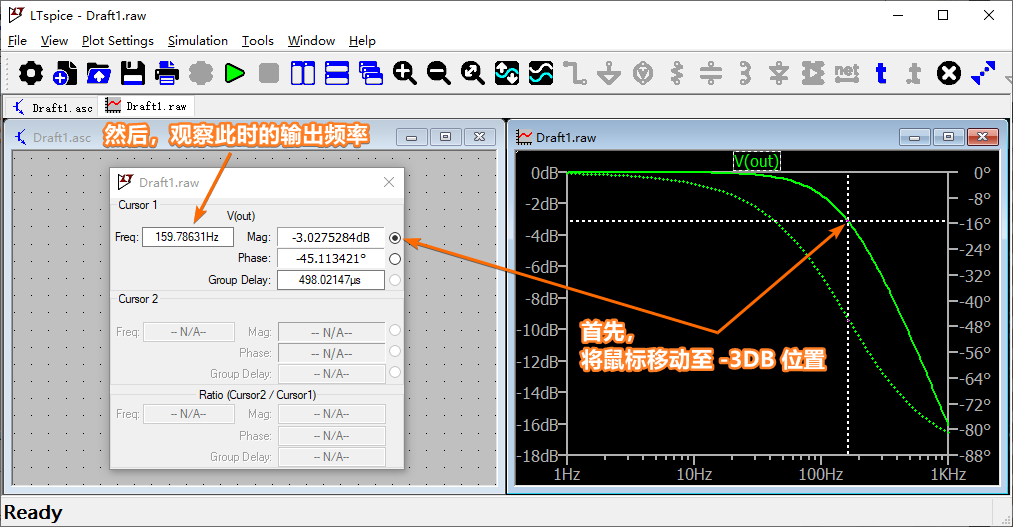Screen dimensions: 1013x527
Task: Select the Resistor tool
Action: pyautogui.click(x=676, y=73)
